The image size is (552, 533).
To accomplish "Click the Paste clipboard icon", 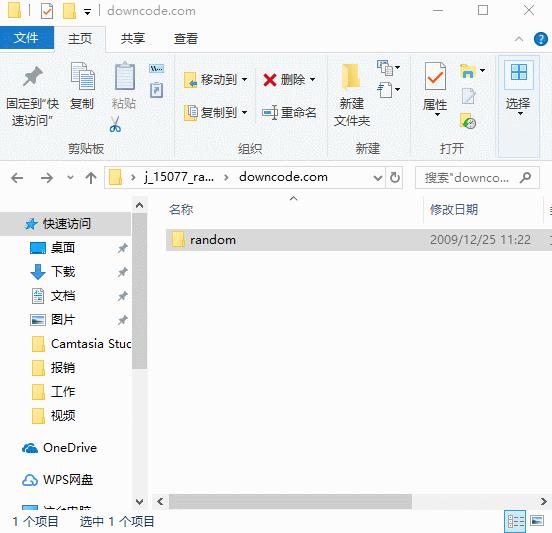I will (125, 76).
